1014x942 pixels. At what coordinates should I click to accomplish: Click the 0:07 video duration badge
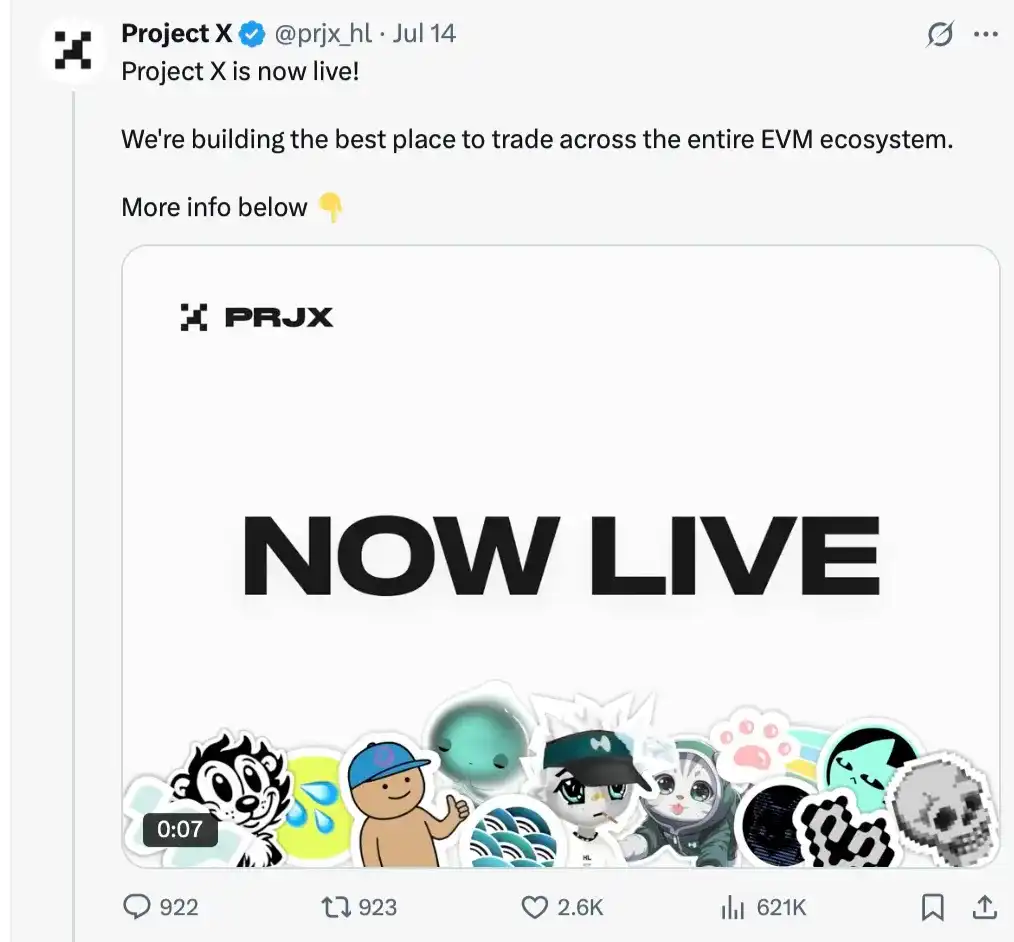click(180, 829)
